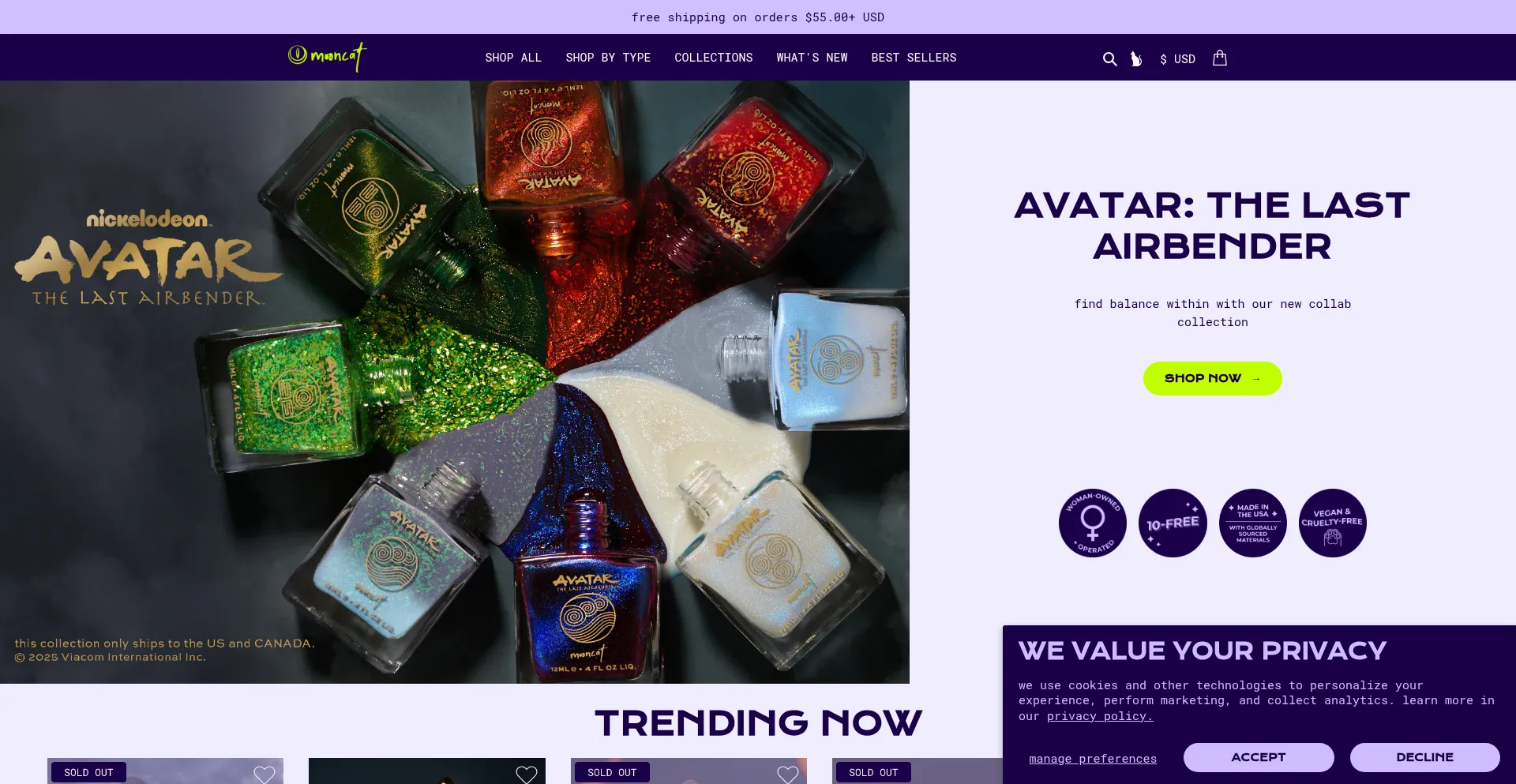Open the privacy policy link
Screen dimensions: 1516x784
(x=1100, y=716)
